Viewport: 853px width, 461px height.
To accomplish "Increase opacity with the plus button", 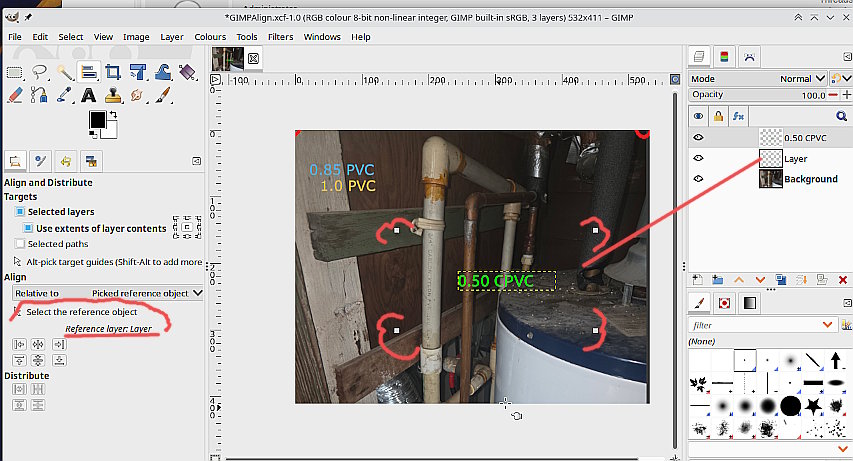I will [846, 95].
